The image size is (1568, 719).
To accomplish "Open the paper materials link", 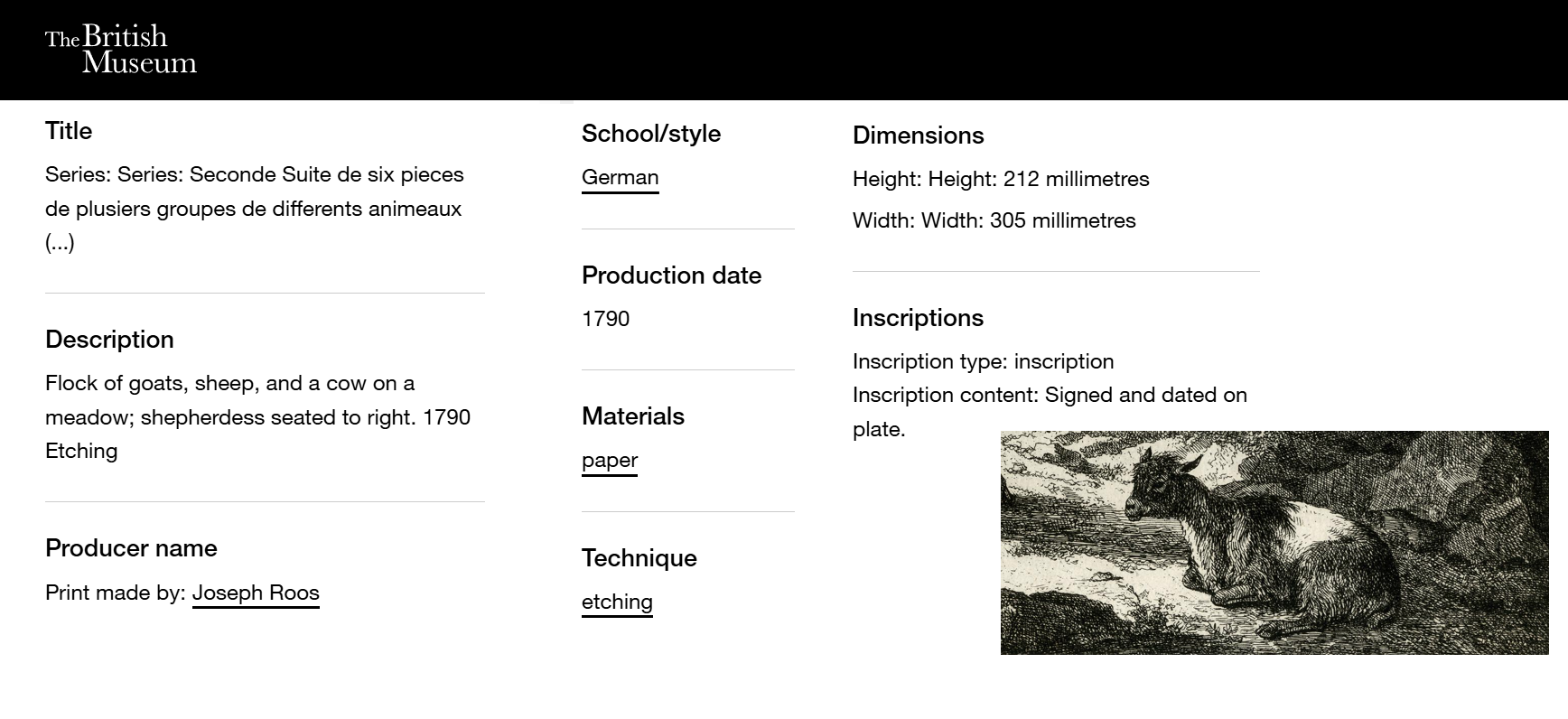I will (x=610, y=460).
